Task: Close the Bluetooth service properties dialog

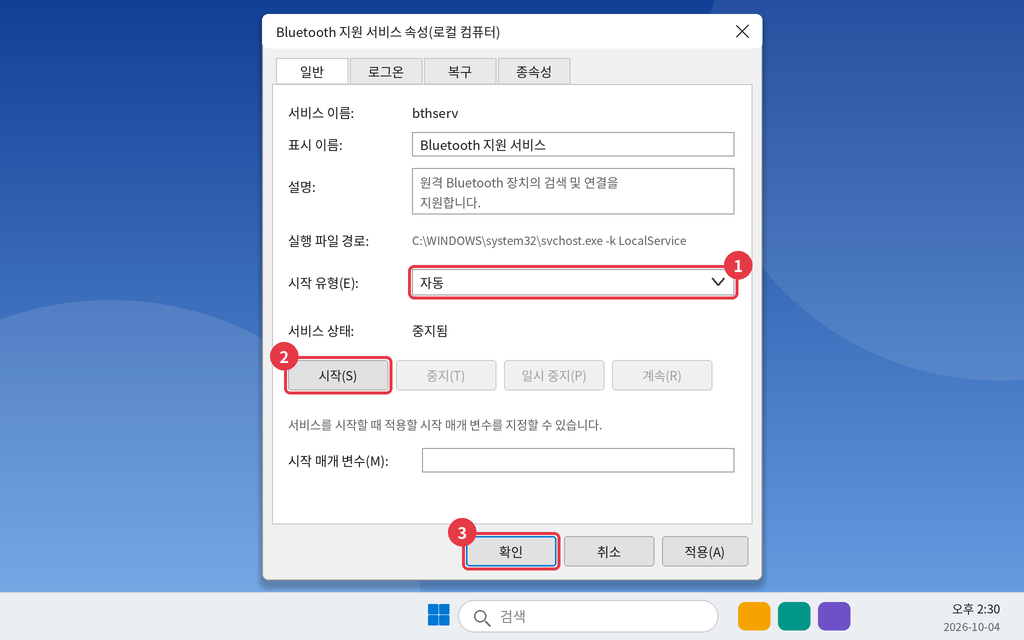Action: click(x=742, y=31)
